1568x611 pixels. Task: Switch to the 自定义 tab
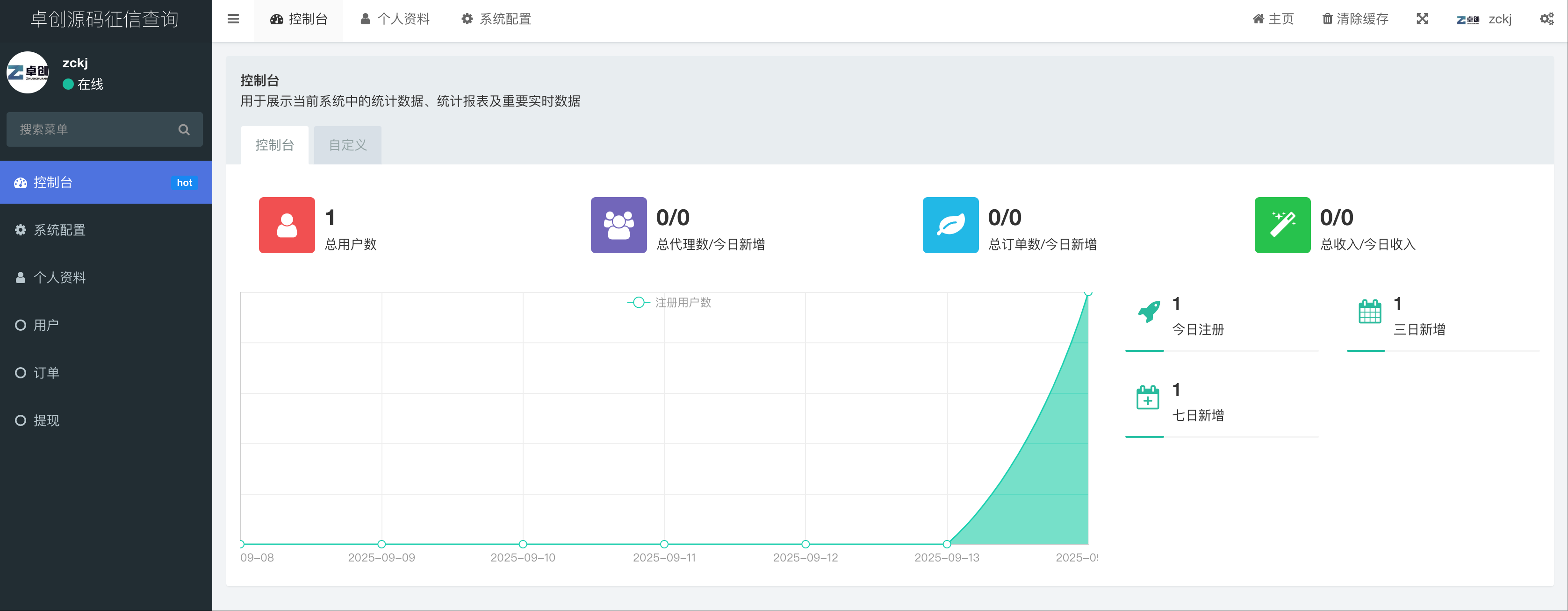pos(347,145)
